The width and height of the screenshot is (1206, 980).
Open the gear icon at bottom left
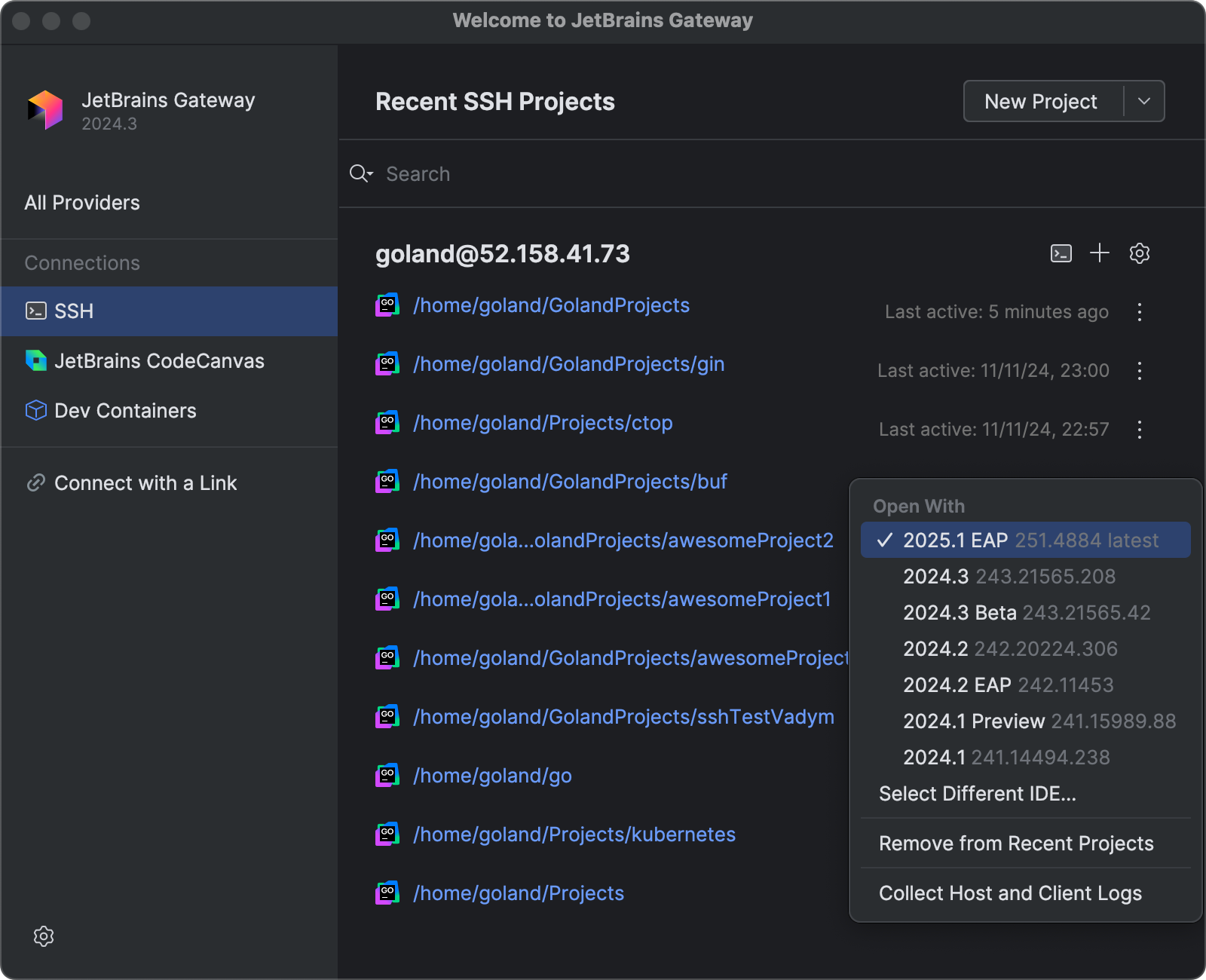pyautogui.click(x=44, y=936)
